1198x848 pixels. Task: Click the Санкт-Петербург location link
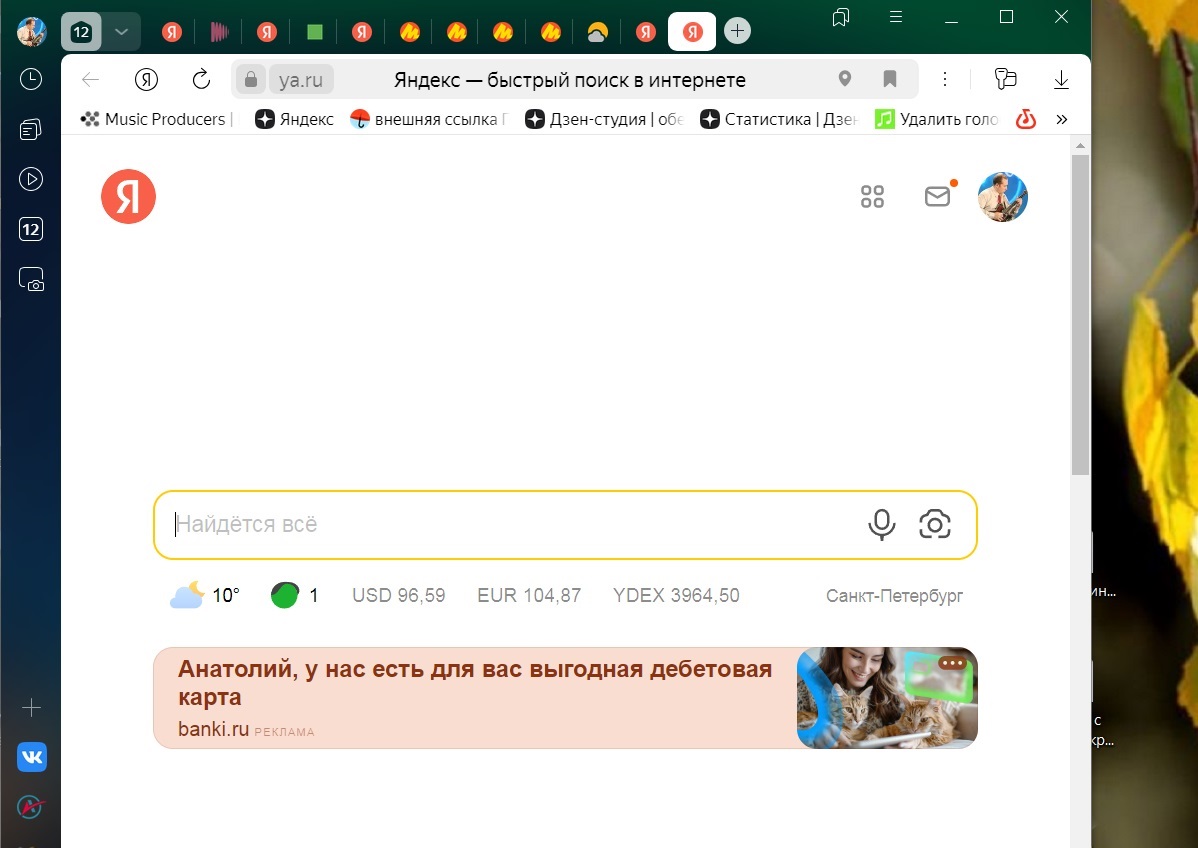click(x=894, y=596)
